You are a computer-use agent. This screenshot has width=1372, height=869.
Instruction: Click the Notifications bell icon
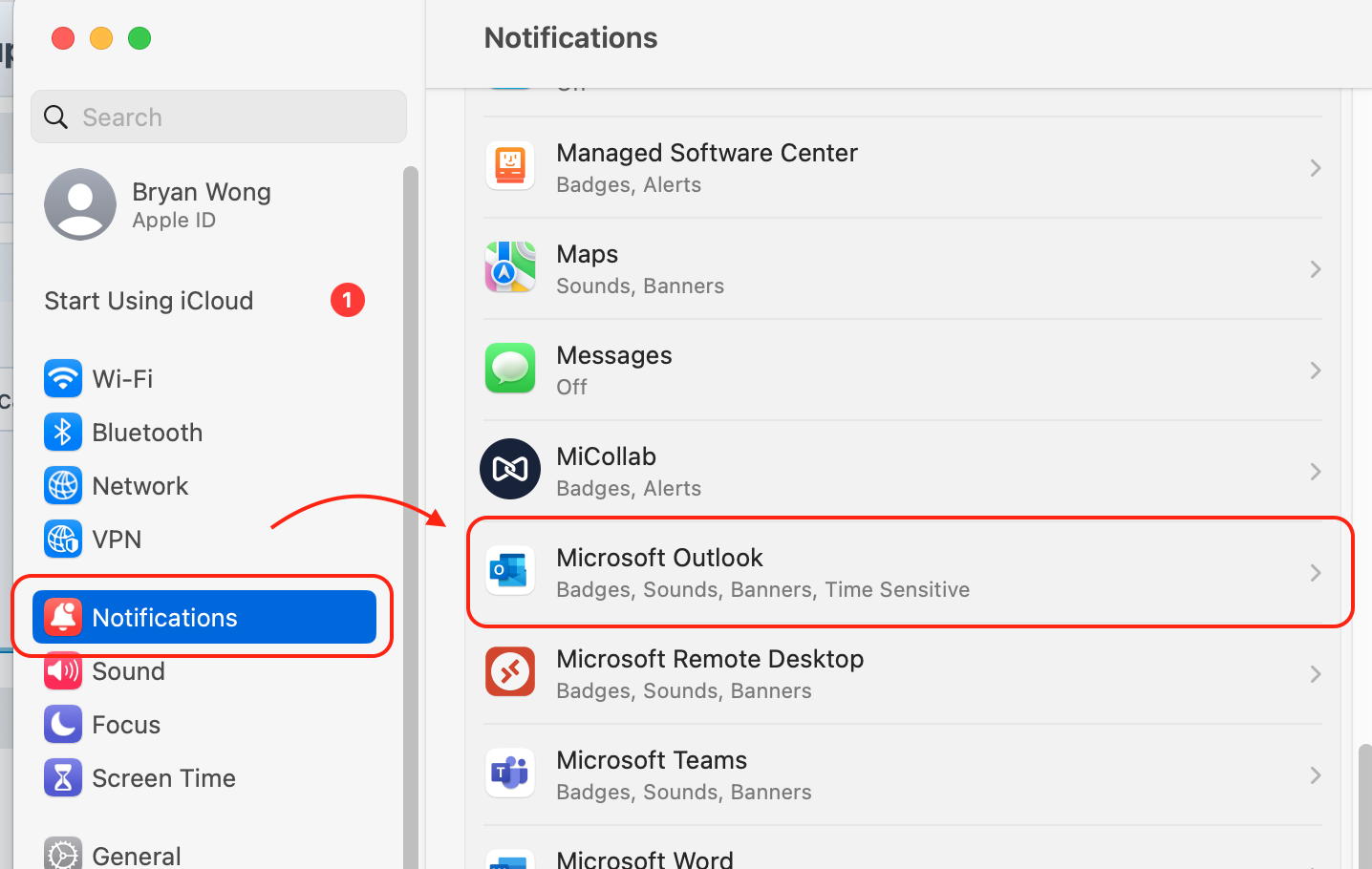pyautogui.click(x=63, y=617)
